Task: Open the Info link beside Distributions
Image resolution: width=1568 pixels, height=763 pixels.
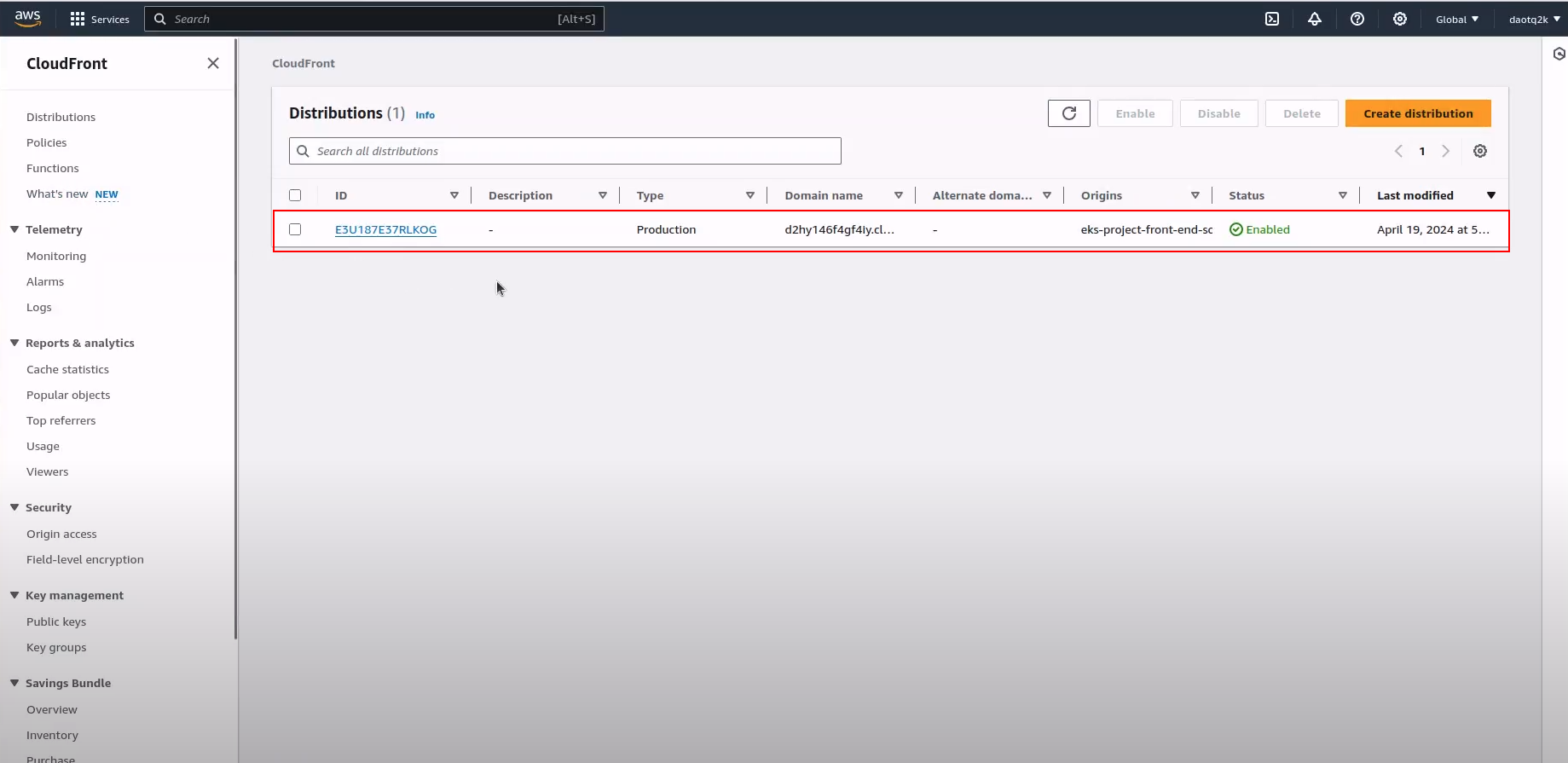Action: [x=425, y=115]
